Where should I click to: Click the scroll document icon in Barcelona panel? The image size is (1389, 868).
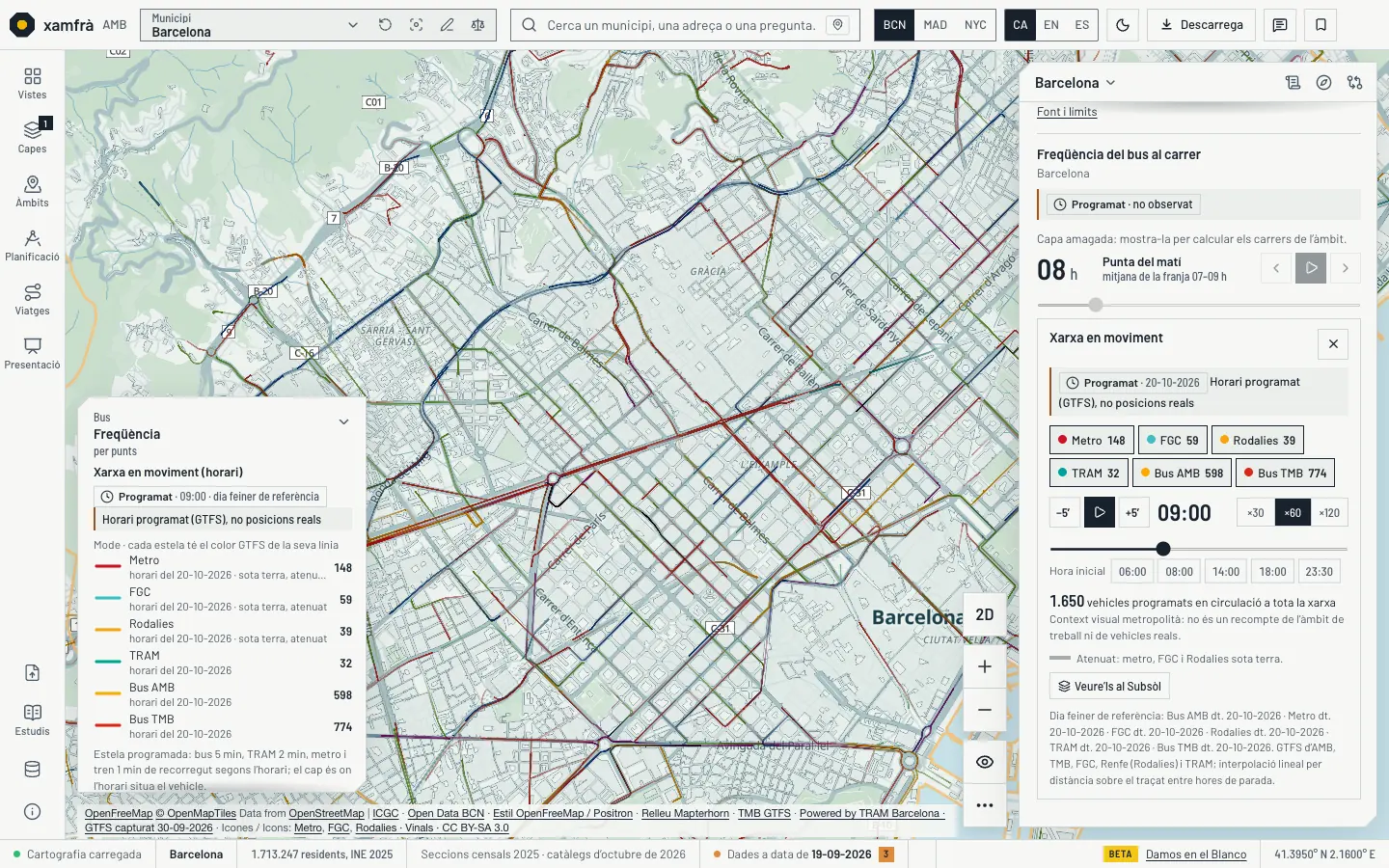(x=1293, y=83)
